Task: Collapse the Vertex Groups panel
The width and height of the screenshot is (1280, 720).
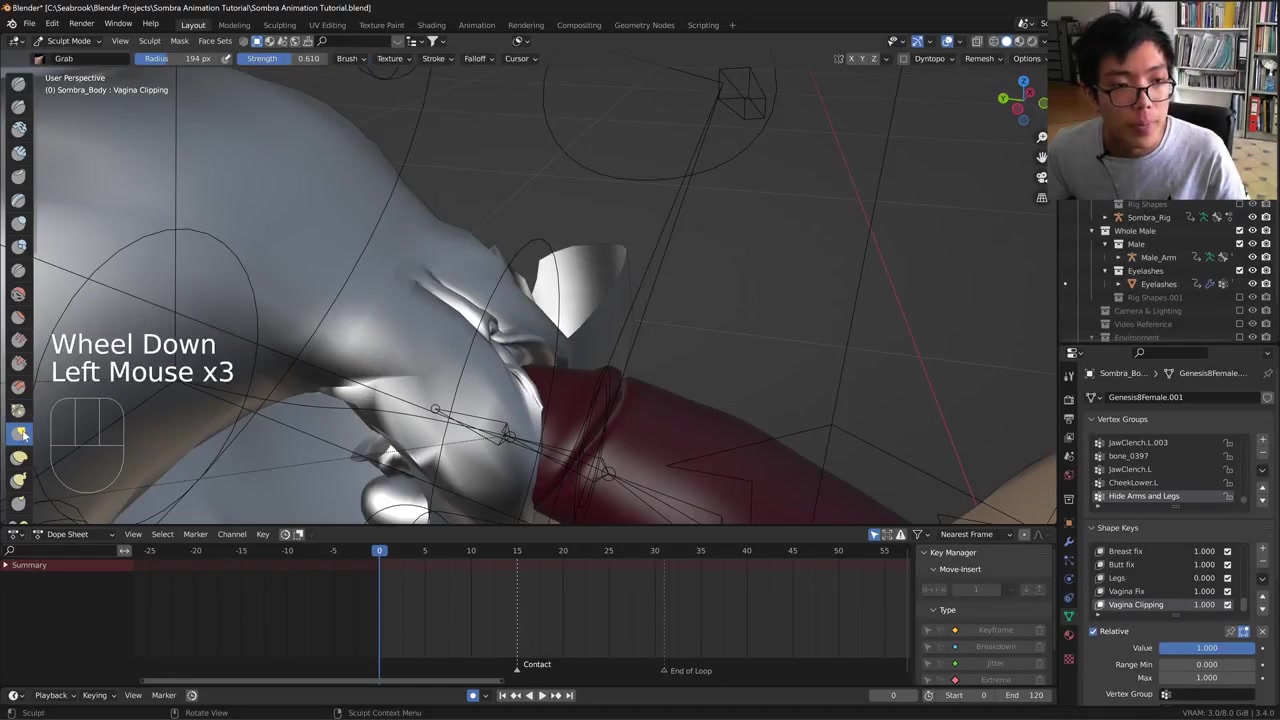Action: tap(1091, 419)
